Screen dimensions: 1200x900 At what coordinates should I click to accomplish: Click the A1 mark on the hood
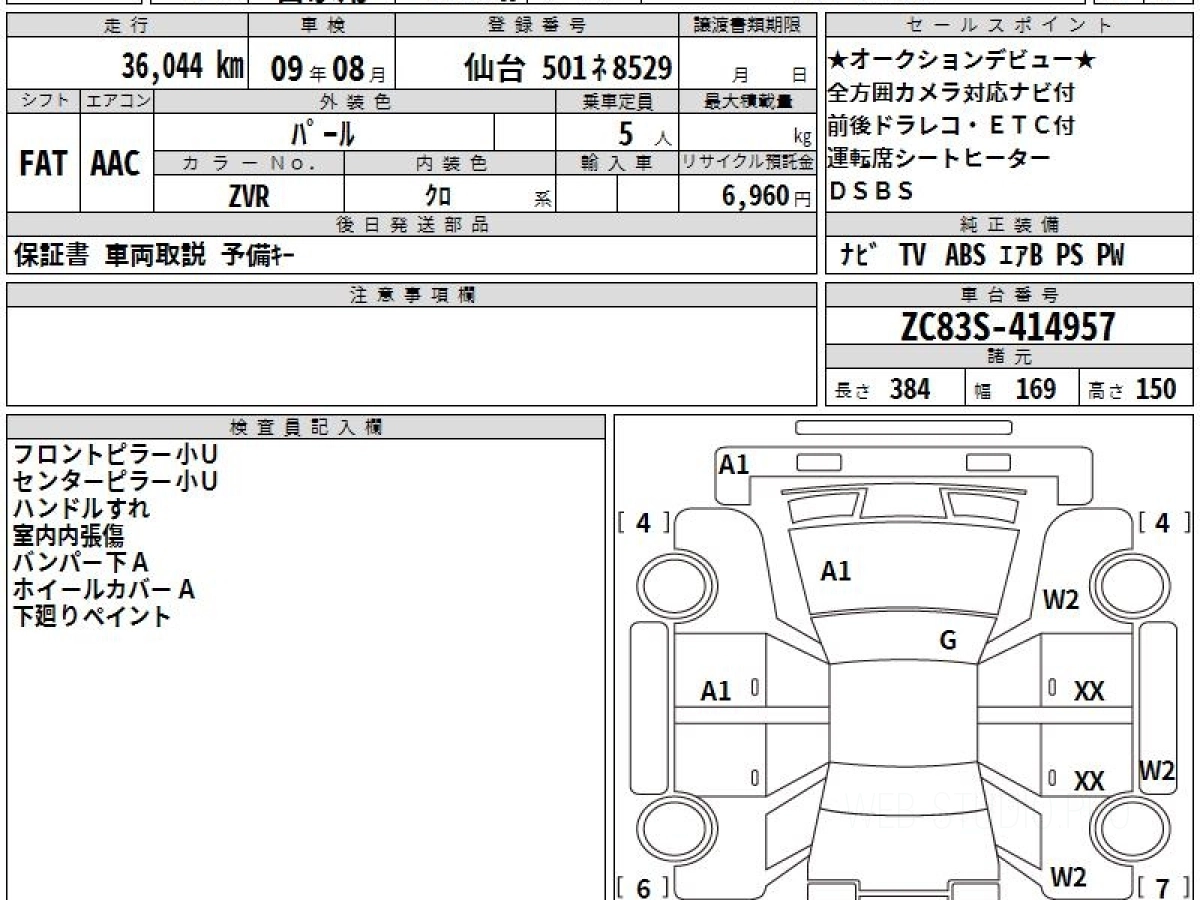[x=835, y=571]
